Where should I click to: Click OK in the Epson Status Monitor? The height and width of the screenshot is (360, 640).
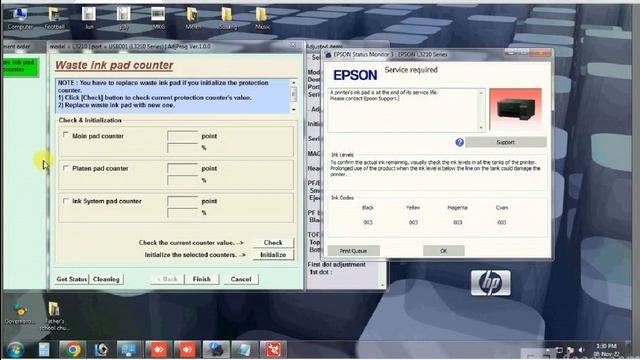pos(444,251)
